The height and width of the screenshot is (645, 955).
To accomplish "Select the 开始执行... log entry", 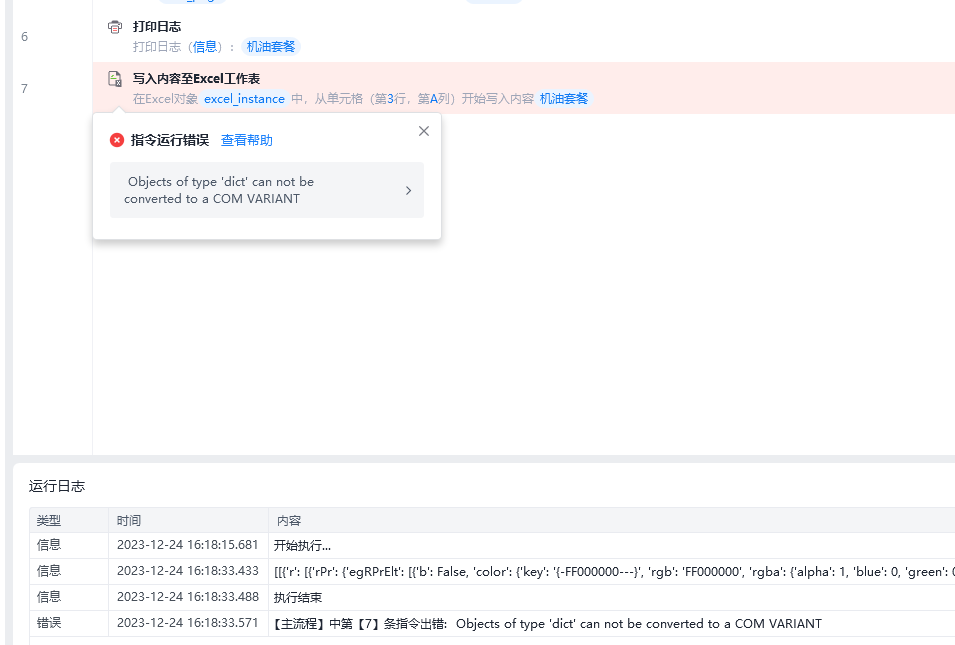I will click(302, 545).
